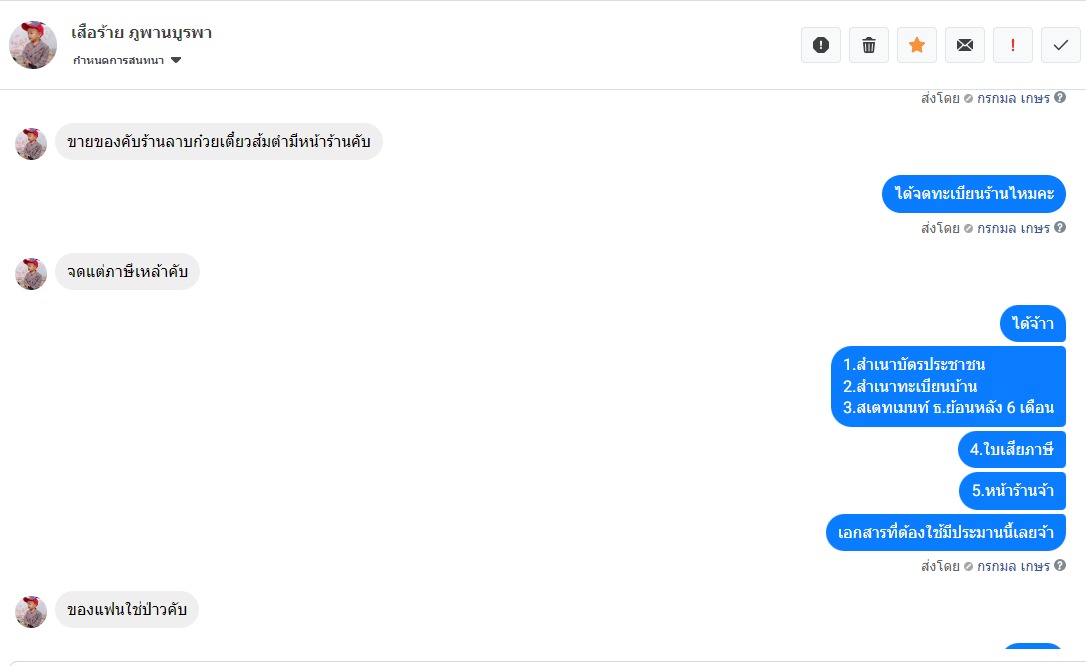
Task: Click the spam report octagon icon
Action: (821, 45)
